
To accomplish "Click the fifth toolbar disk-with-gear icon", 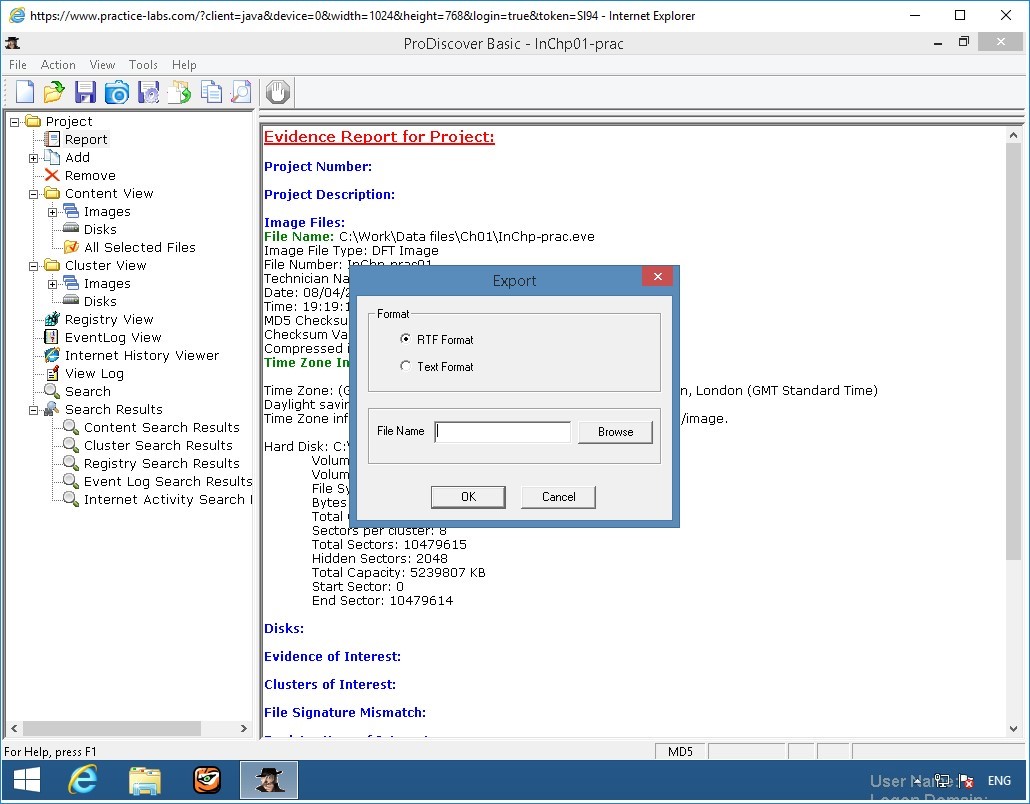I will point(148,92).
